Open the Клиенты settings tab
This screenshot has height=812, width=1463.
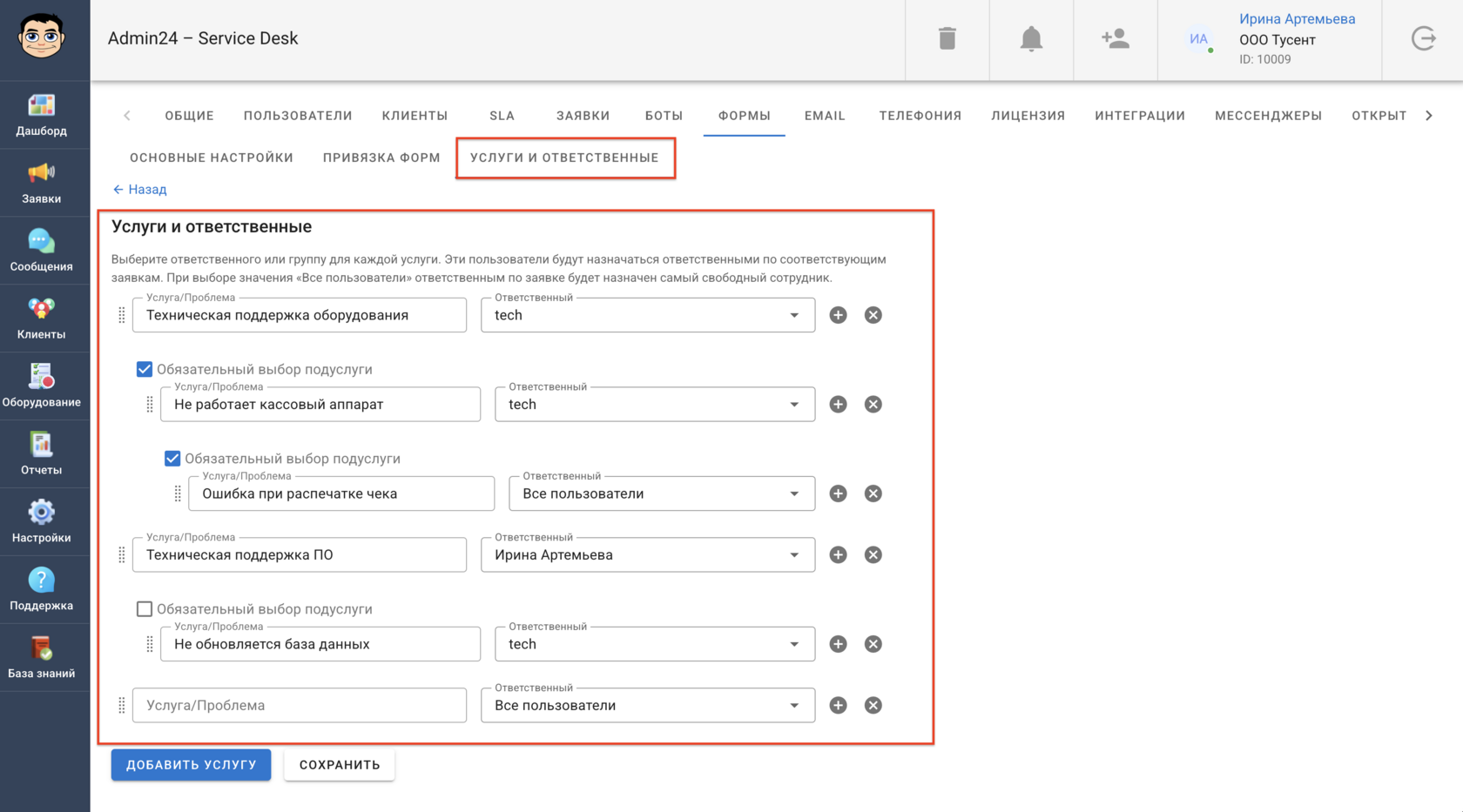coord(415,116)
